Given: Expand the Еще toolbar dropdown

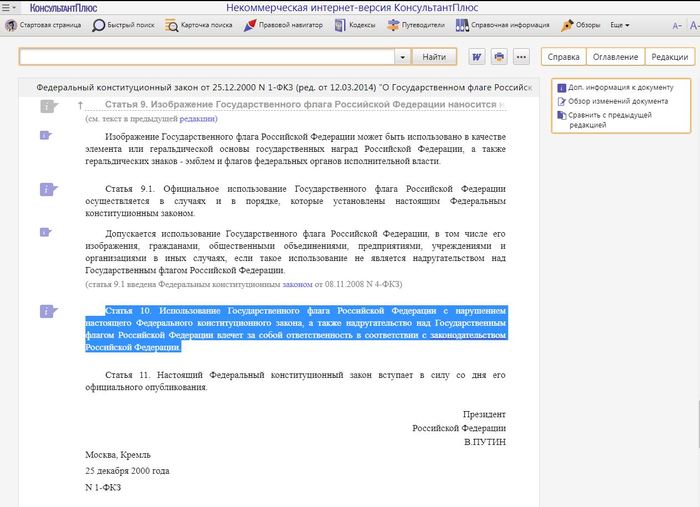Looking at the screenshot, I should [x=620, y=25].
